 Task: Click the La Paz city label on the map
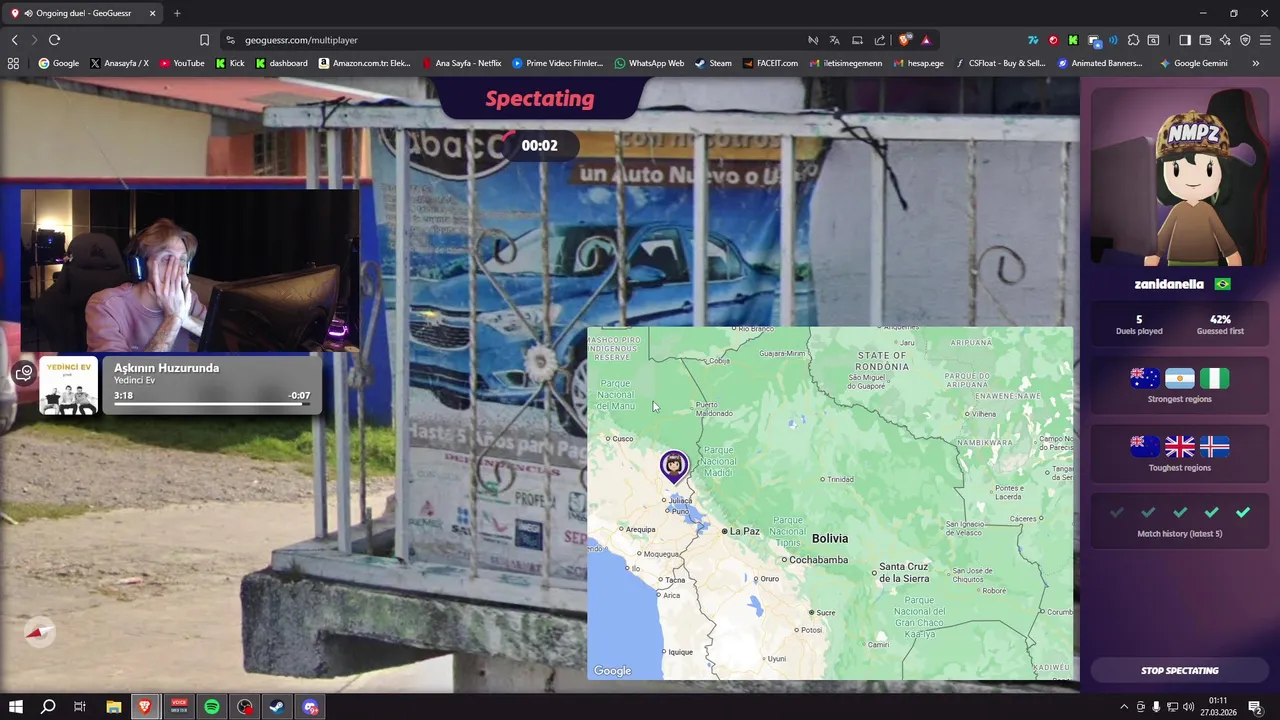(x=744, y=531)
